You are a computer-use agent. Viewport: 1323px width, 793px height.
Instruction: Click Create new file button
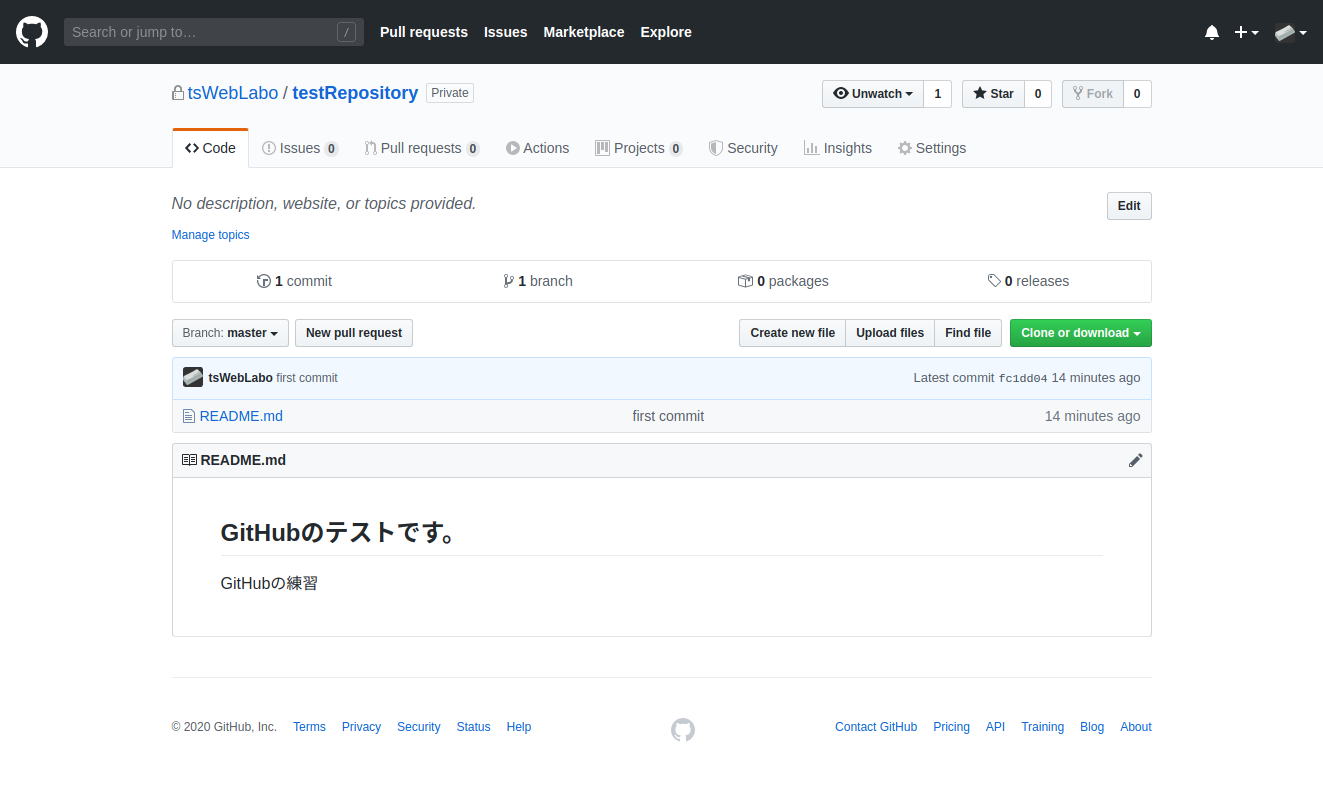(792, 333)
